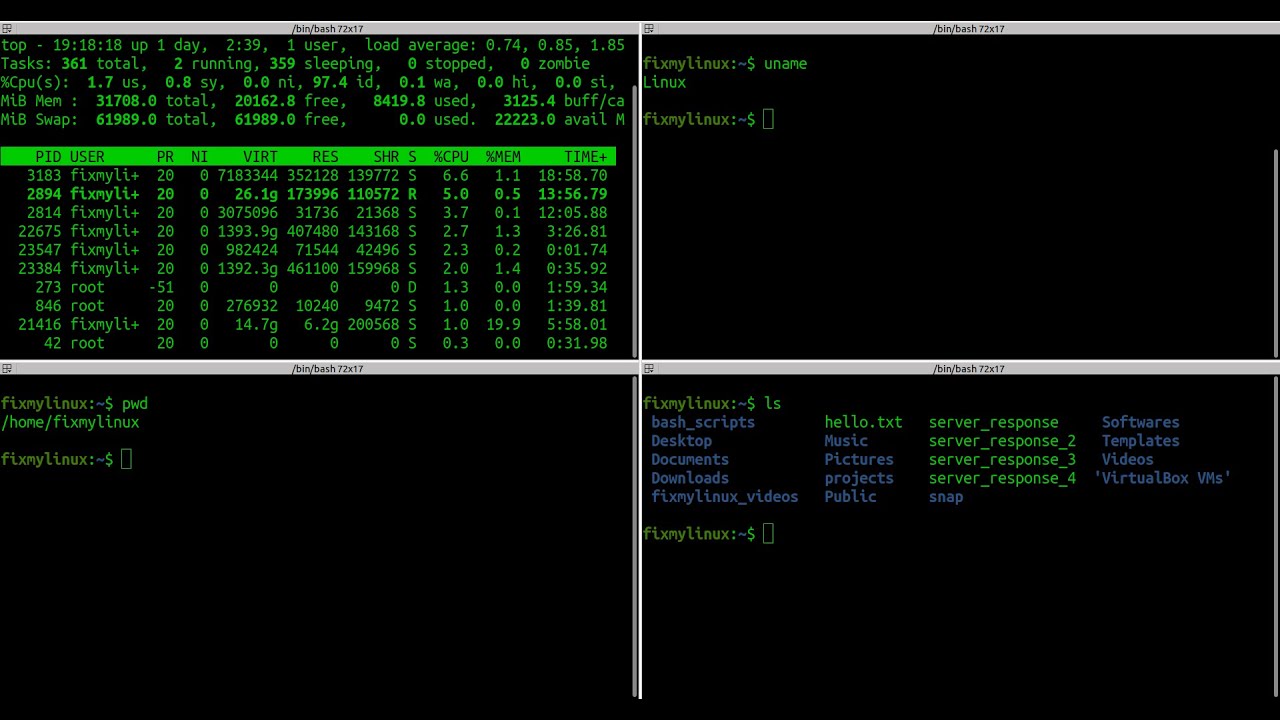The width and height of the screenshot is (1280, 720).
Task: Click the Templates directory name
Action: pos(1140,441)
